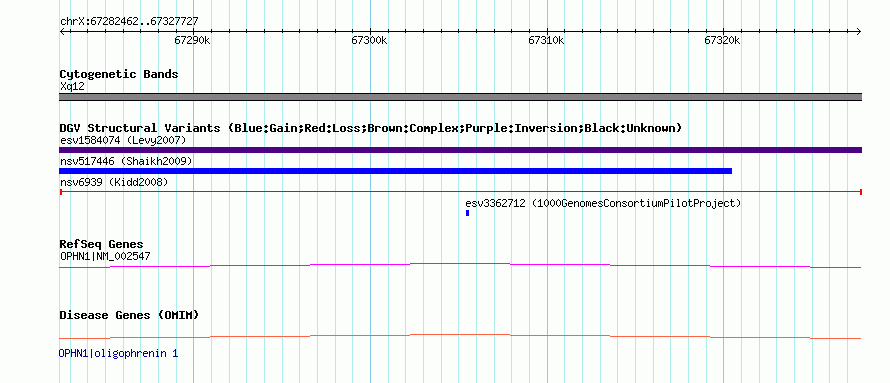The width and height of the screenshot is (890, 383).
Task: Select the Cytogenetic Bands track title
Action: (119, 74)
